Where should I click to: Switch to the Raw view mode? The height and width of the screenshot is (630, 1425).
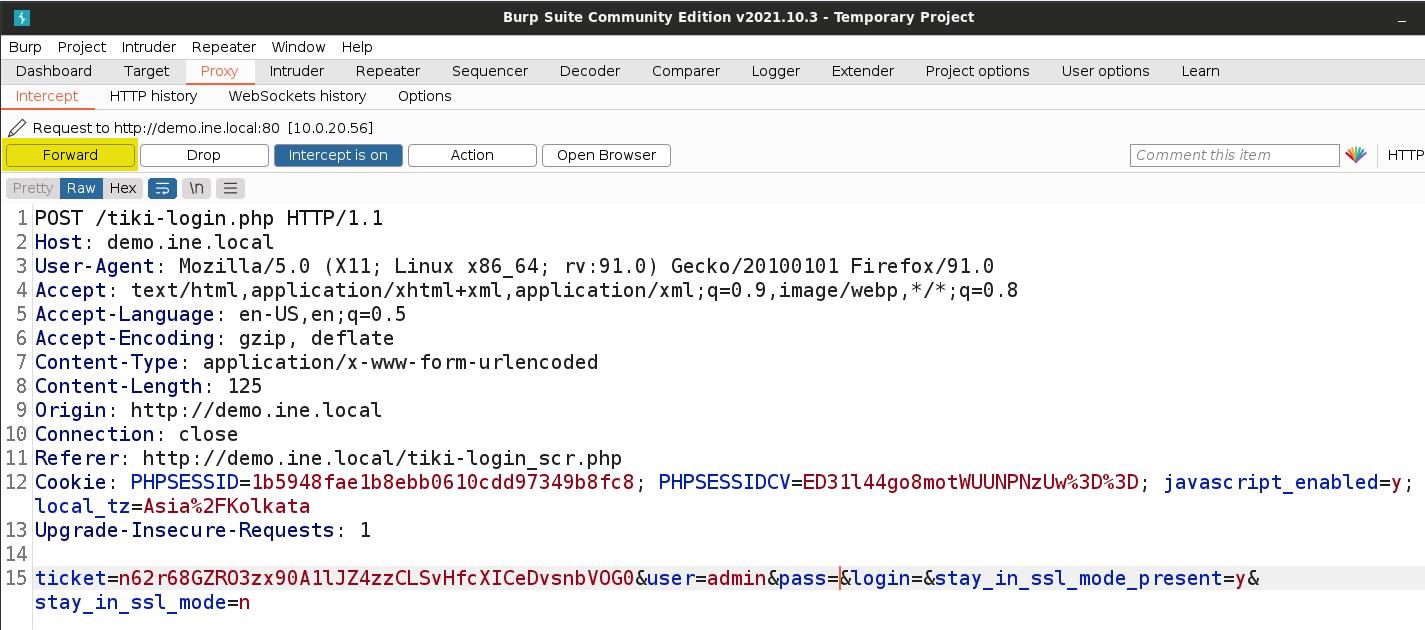pyautogui.click(x=81, y=188)
